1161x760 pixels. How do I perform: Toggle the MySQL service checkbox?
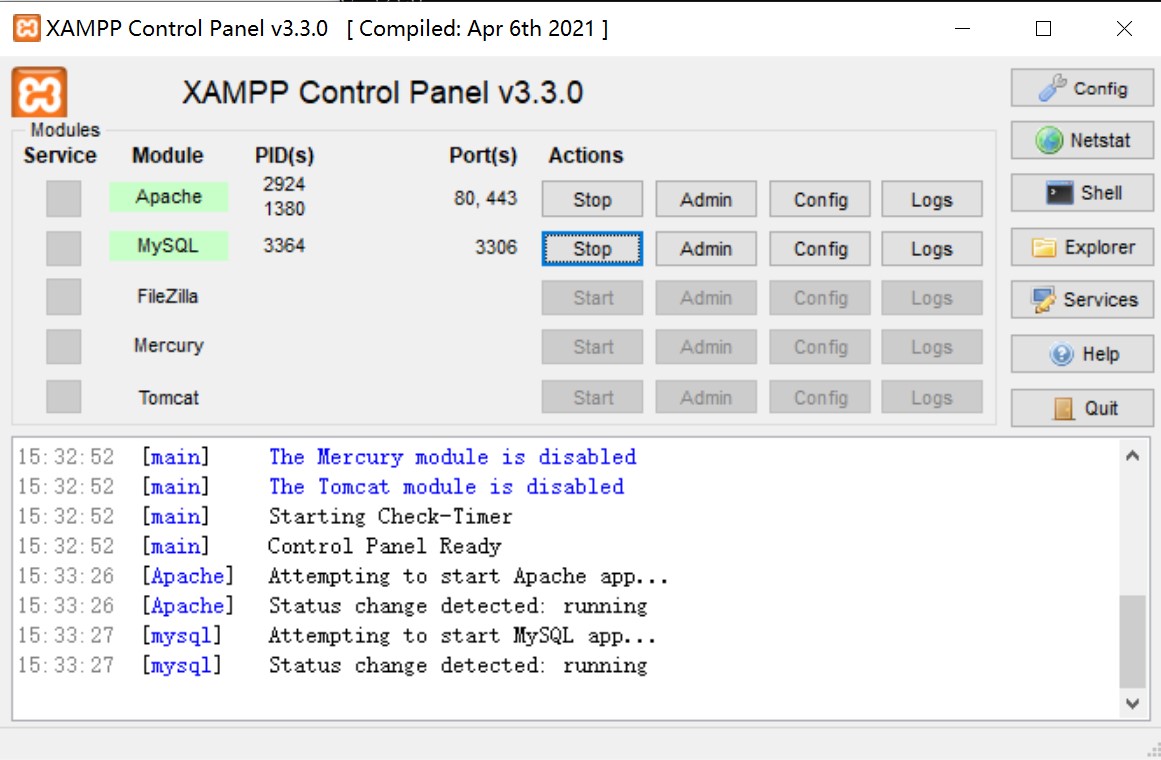63,248
